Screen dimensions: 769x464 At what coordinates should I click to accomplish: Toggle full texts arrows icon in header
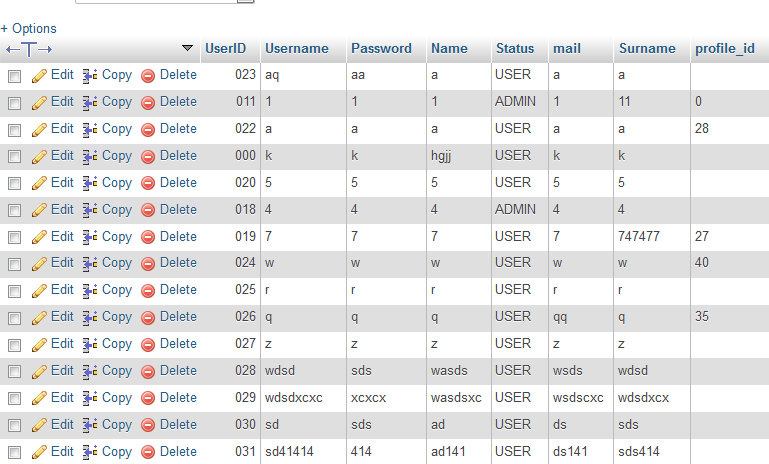click(29, 49)
